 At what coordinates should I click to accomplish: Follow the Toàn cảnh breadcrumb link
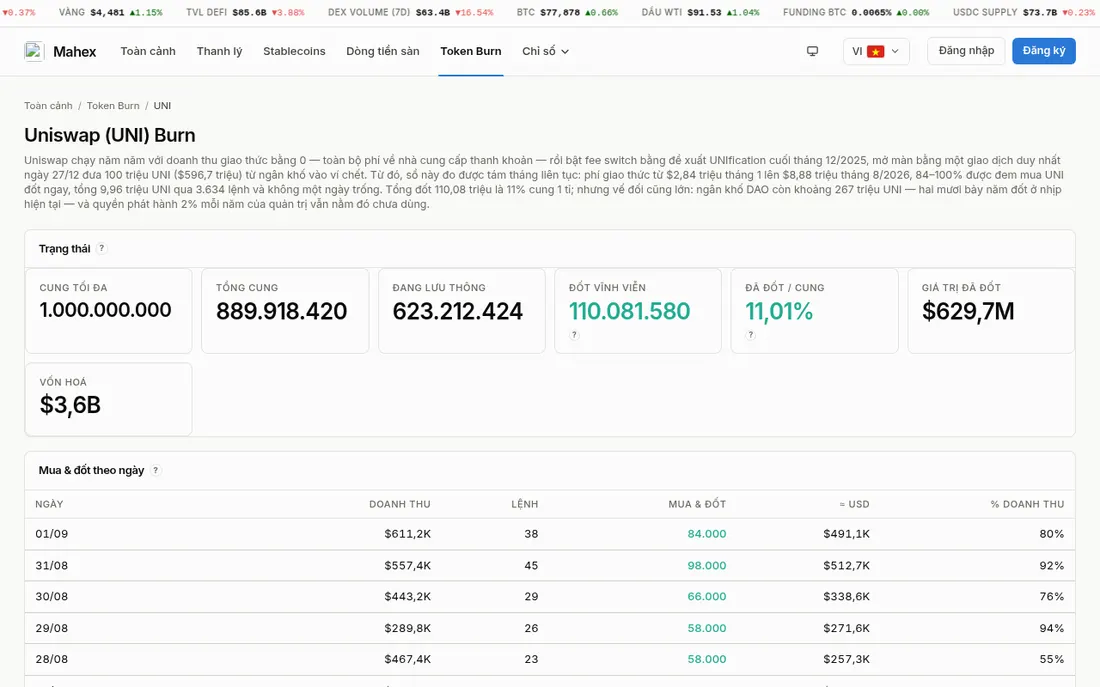pos(48,105)
